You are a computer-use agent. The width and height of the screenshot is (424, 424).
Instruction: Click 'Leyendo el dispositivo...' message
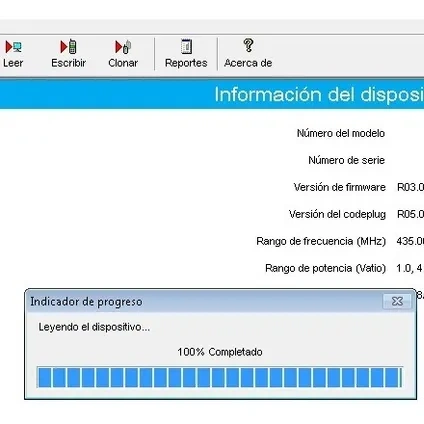(94, 327)
